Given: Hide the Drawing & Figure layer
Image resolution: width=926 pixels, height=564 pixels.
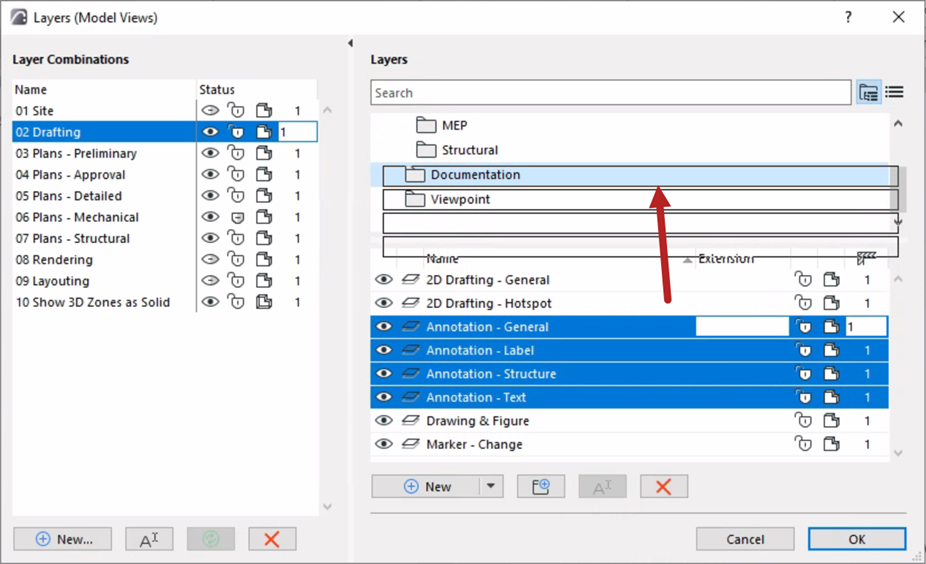Looking at the screenshot, I should coord(384,420).
